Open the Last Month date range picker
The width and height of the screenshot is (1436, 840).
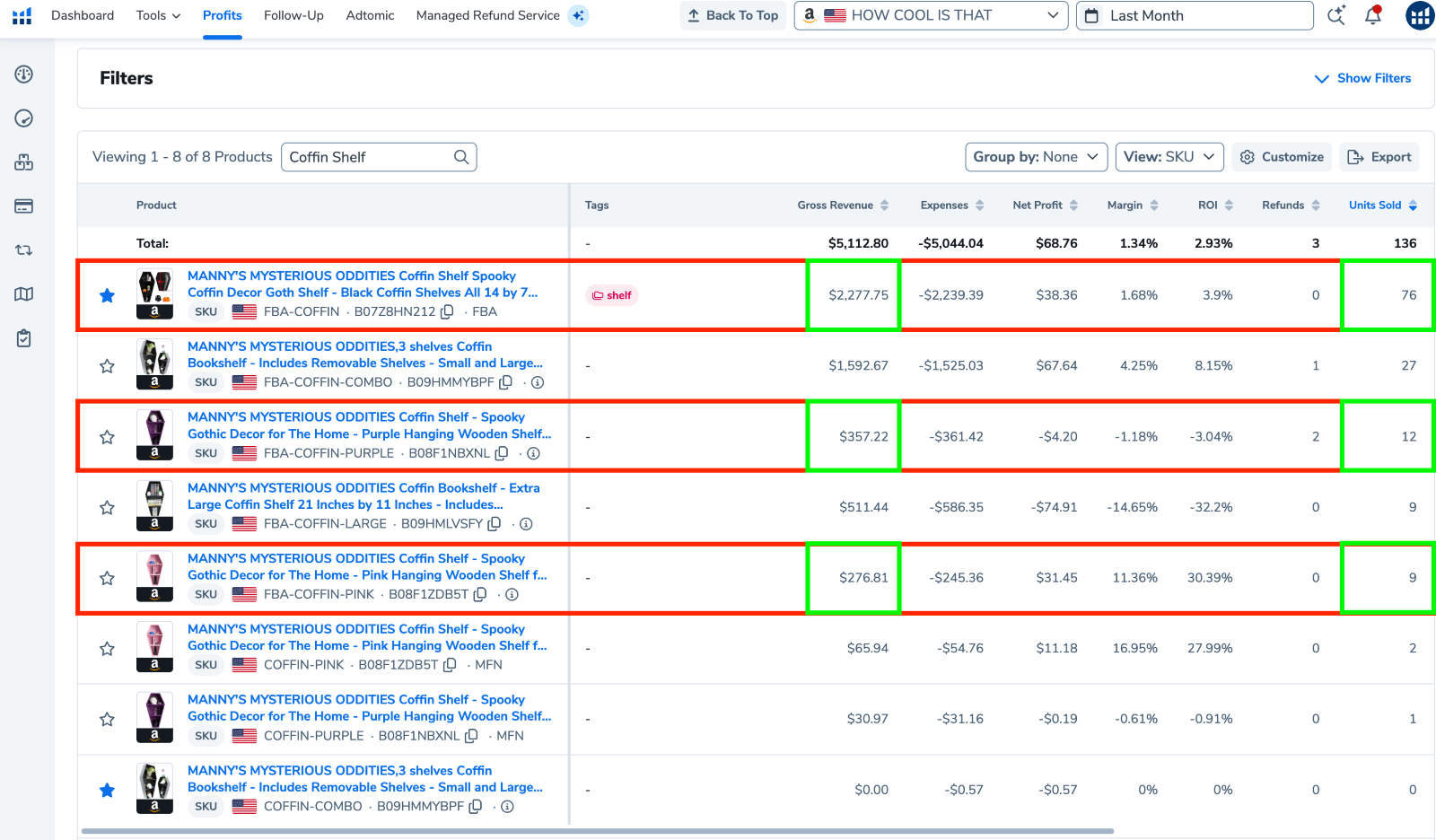coord(1195,15)
